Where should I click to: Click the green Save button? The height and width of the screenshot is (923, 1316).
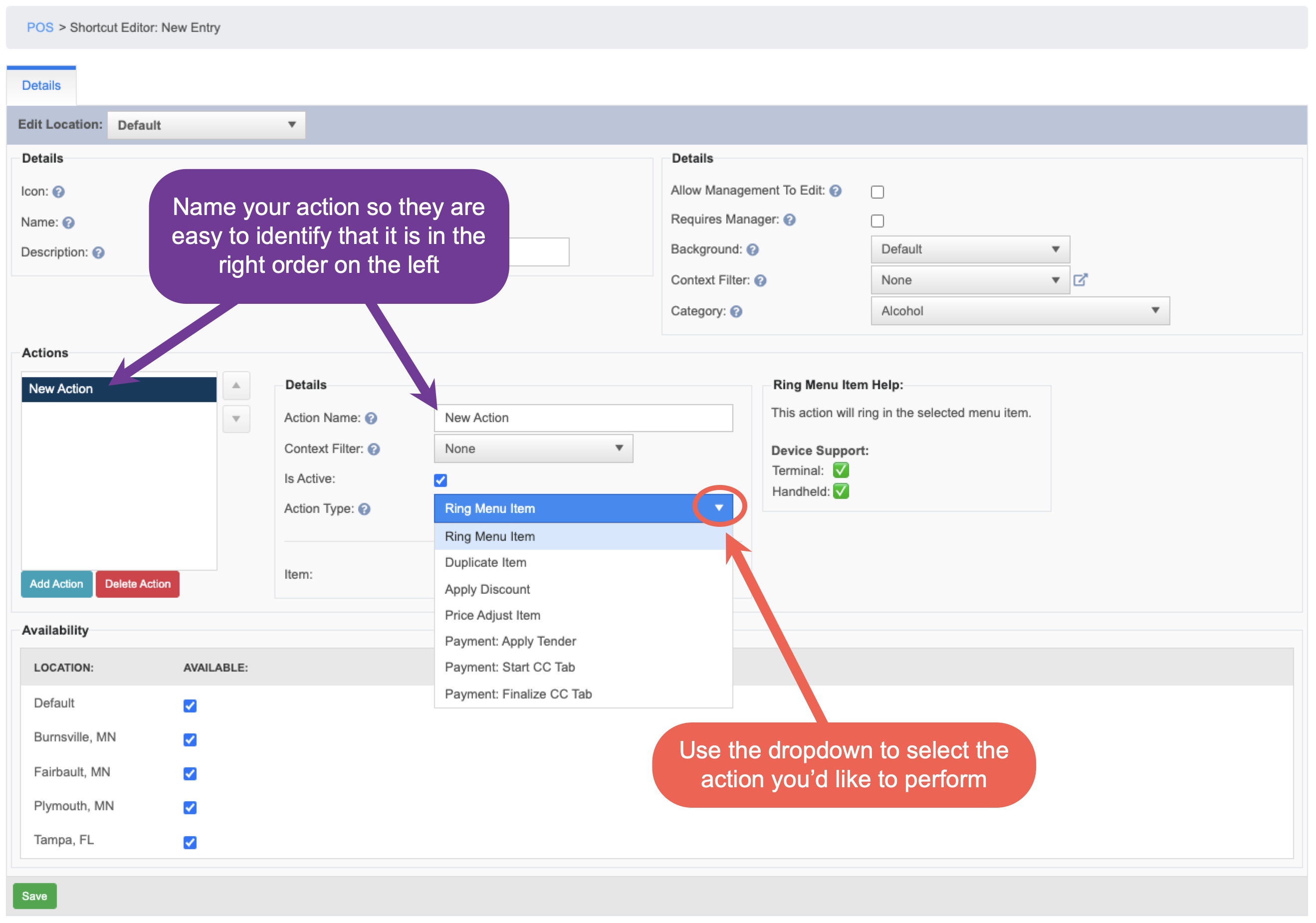[x=34, y=897]
